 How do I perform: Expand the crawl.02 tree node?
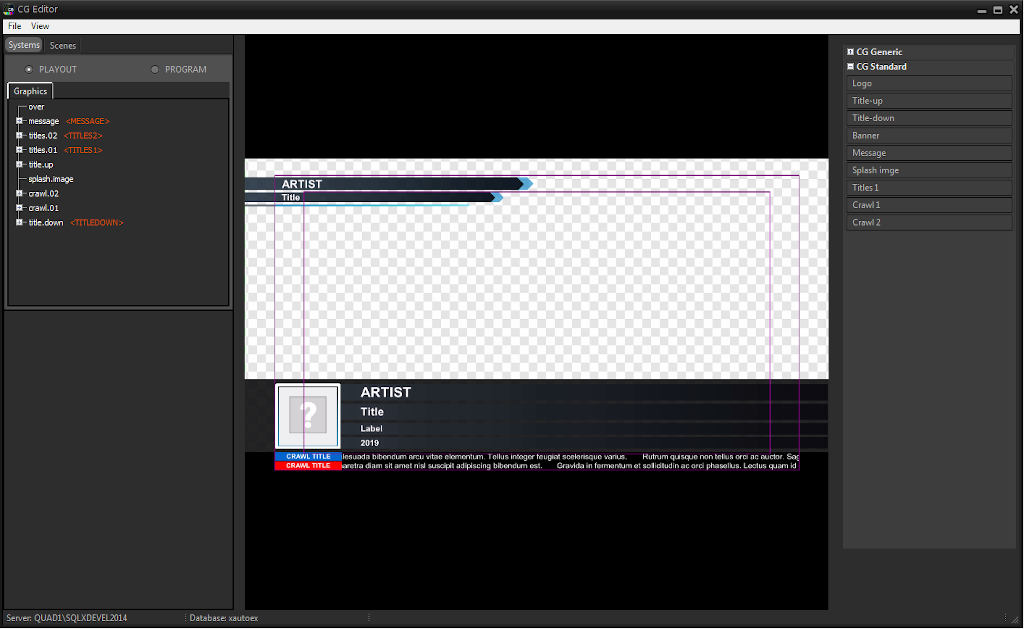19,193
